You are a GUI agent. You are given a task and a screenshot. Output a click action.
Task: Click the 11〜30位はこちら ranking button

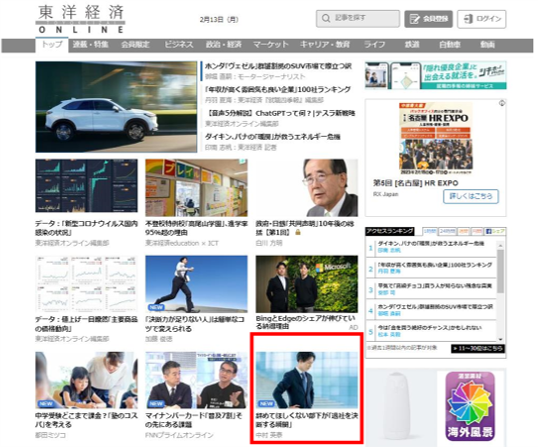(478, 348)
